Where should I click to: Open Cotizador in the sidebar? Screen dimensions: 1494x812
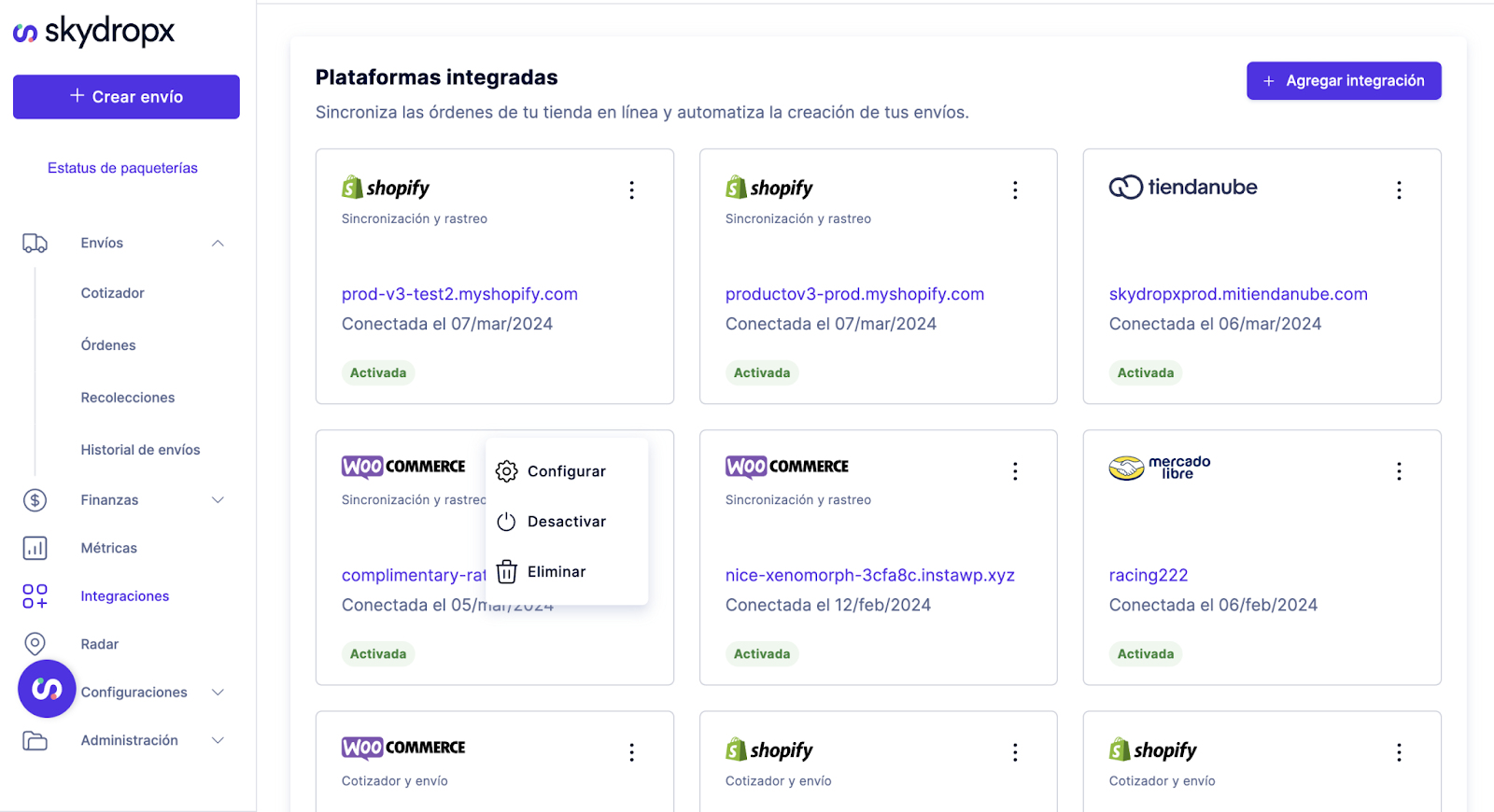click(113, 293)
